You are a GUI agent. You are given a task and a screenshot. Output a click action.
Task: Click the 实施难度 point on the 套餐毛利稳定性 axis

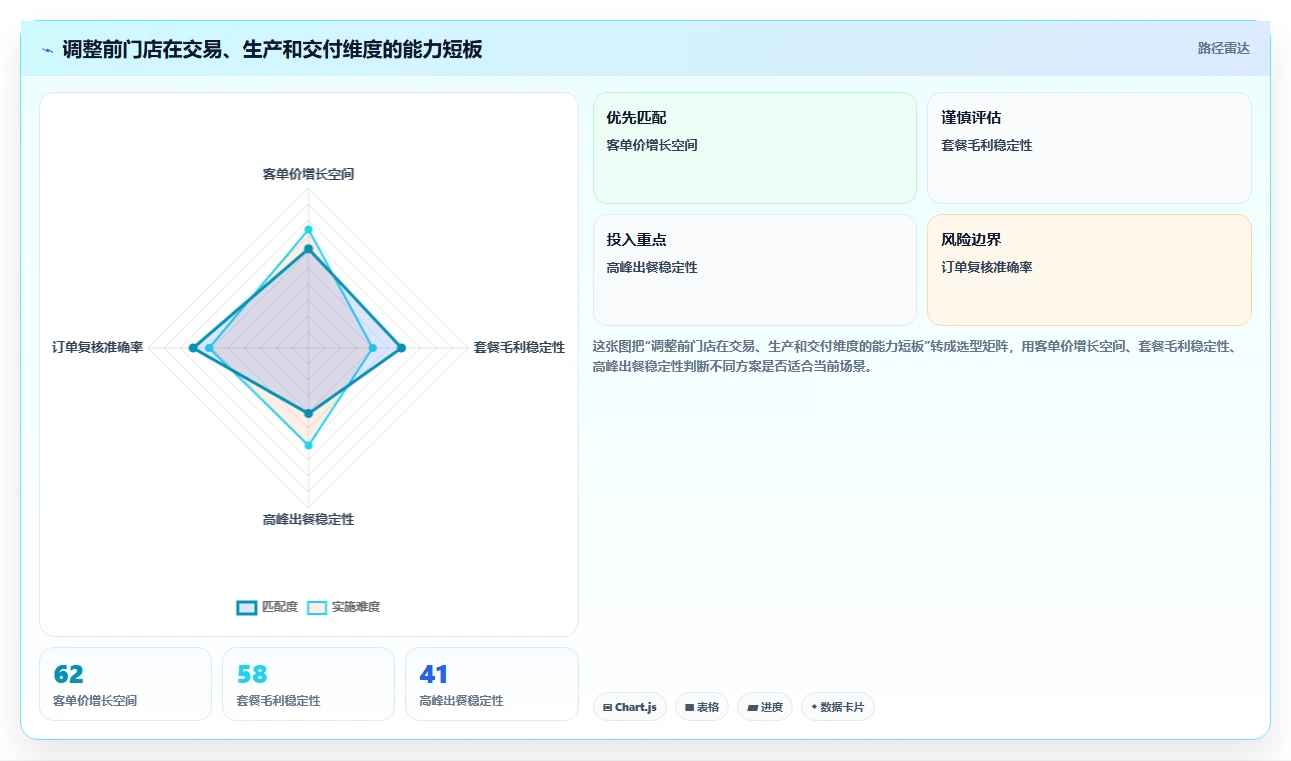pos(373,348)
